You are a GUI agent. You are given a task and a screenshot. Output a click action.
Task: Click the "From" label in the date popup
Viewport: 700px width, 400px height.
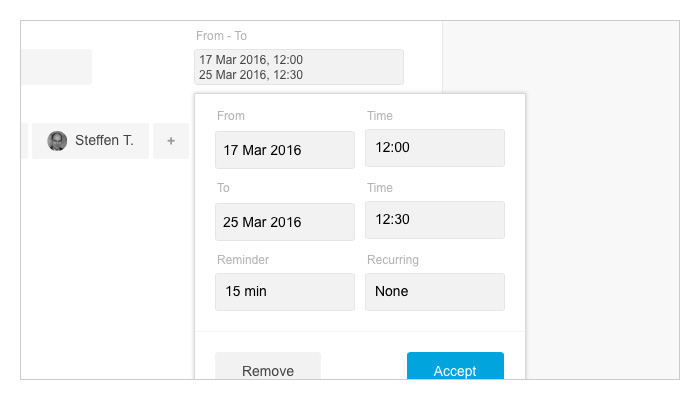[231, 116]
